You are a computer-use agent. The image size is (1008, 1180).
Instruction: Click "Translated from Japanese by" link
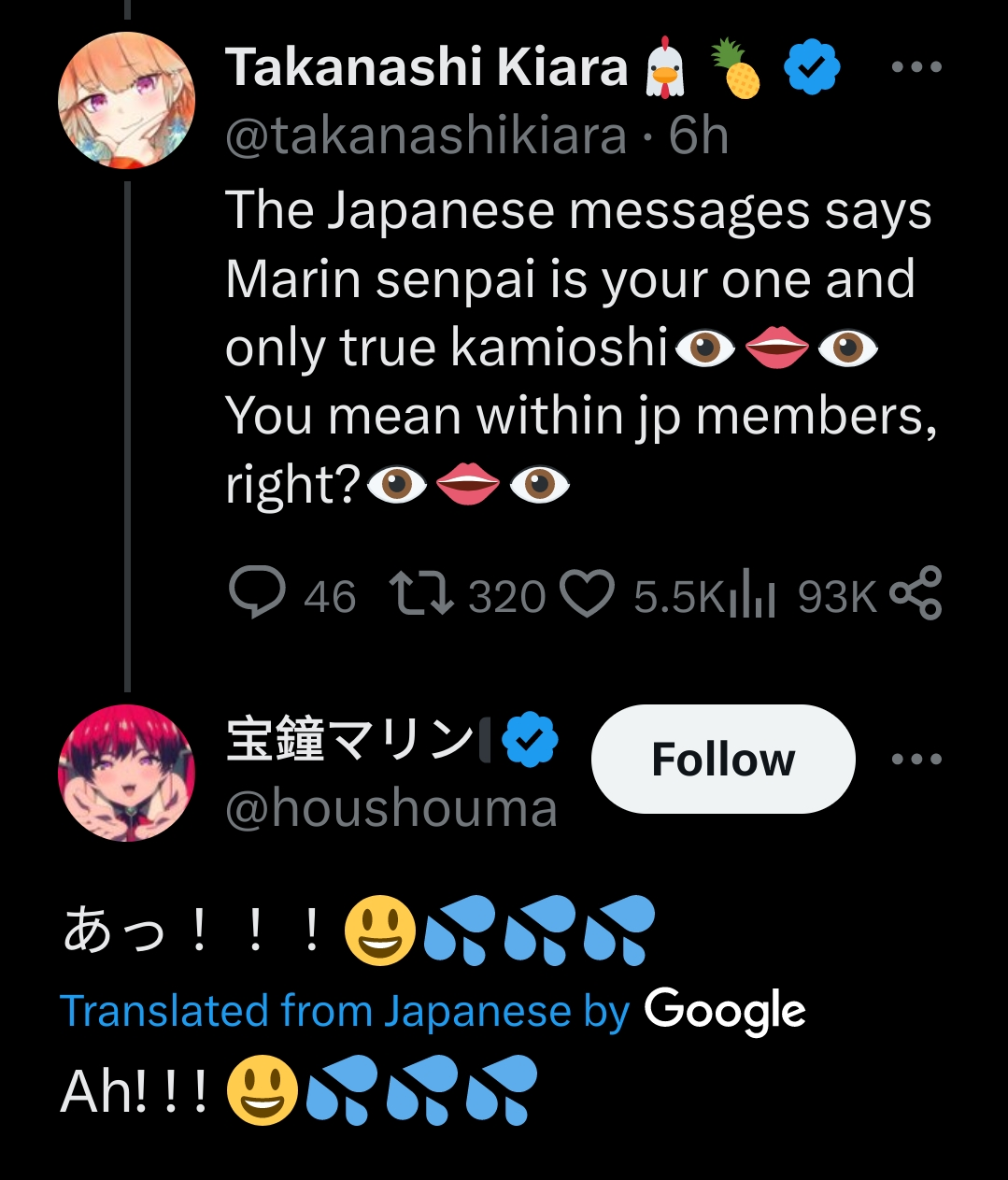(x=344, y=1011)
